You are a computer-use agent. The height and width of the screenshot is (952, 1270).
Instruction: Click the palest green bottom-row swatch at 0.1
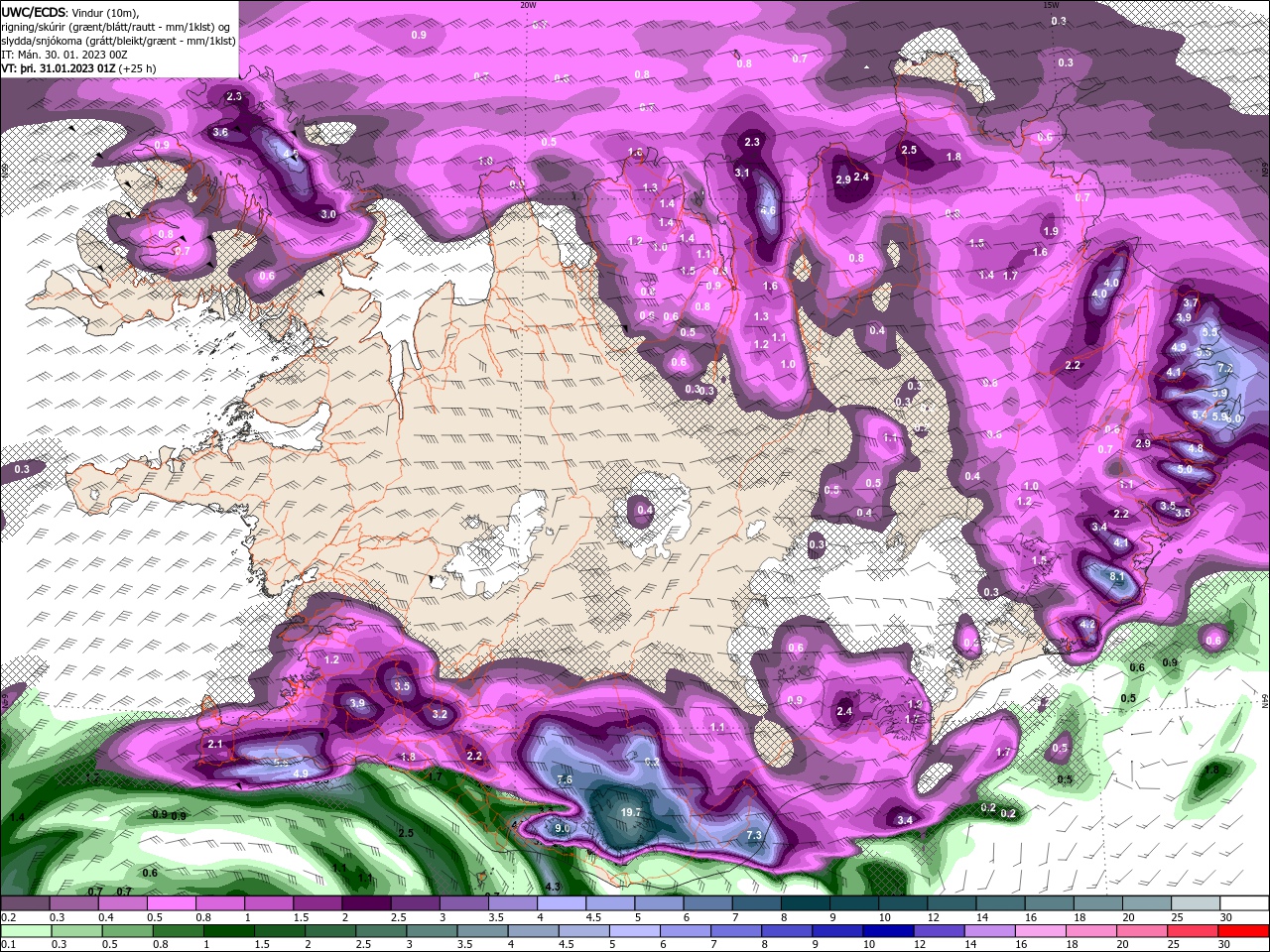tap(27, 931)
